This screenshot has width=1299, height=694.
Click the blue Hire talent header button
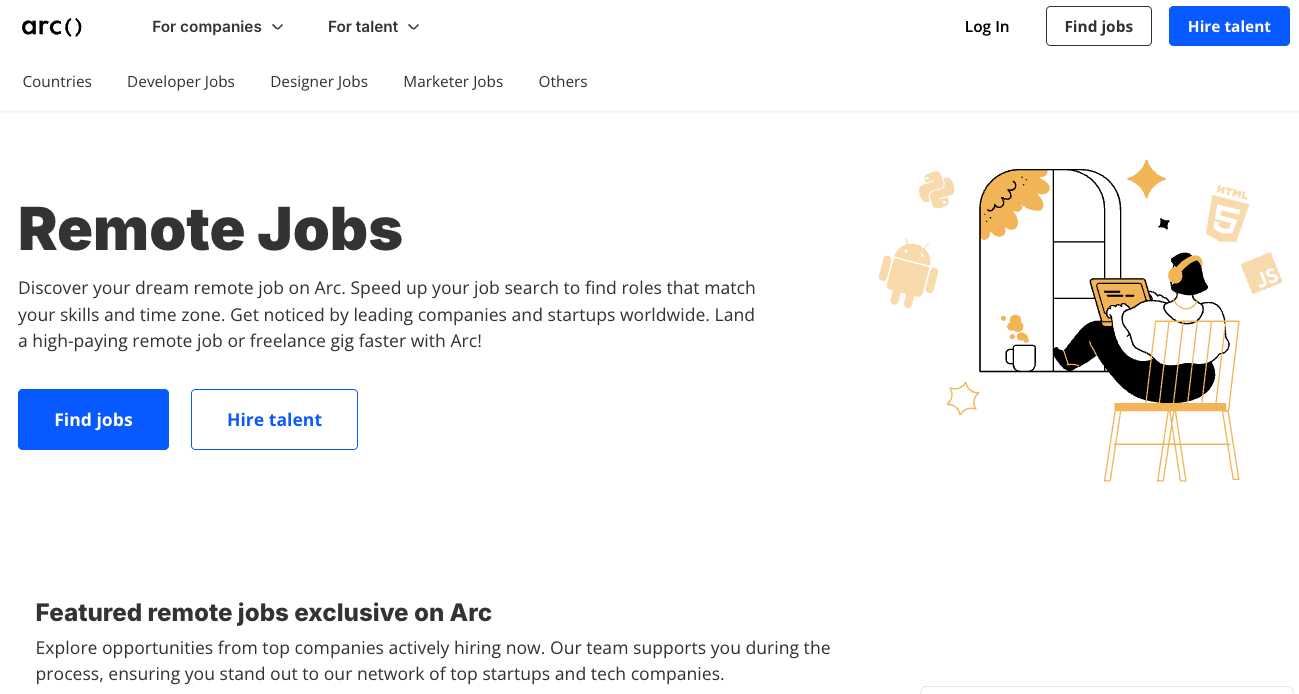[x=1228, y=26]
